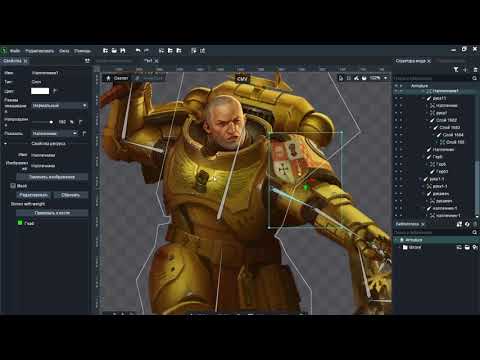This screenshot has height=360, width=480.
Task: Toggle the keyframe flag beside opacity
Action: pyautogui.click(x=81, y=122)
